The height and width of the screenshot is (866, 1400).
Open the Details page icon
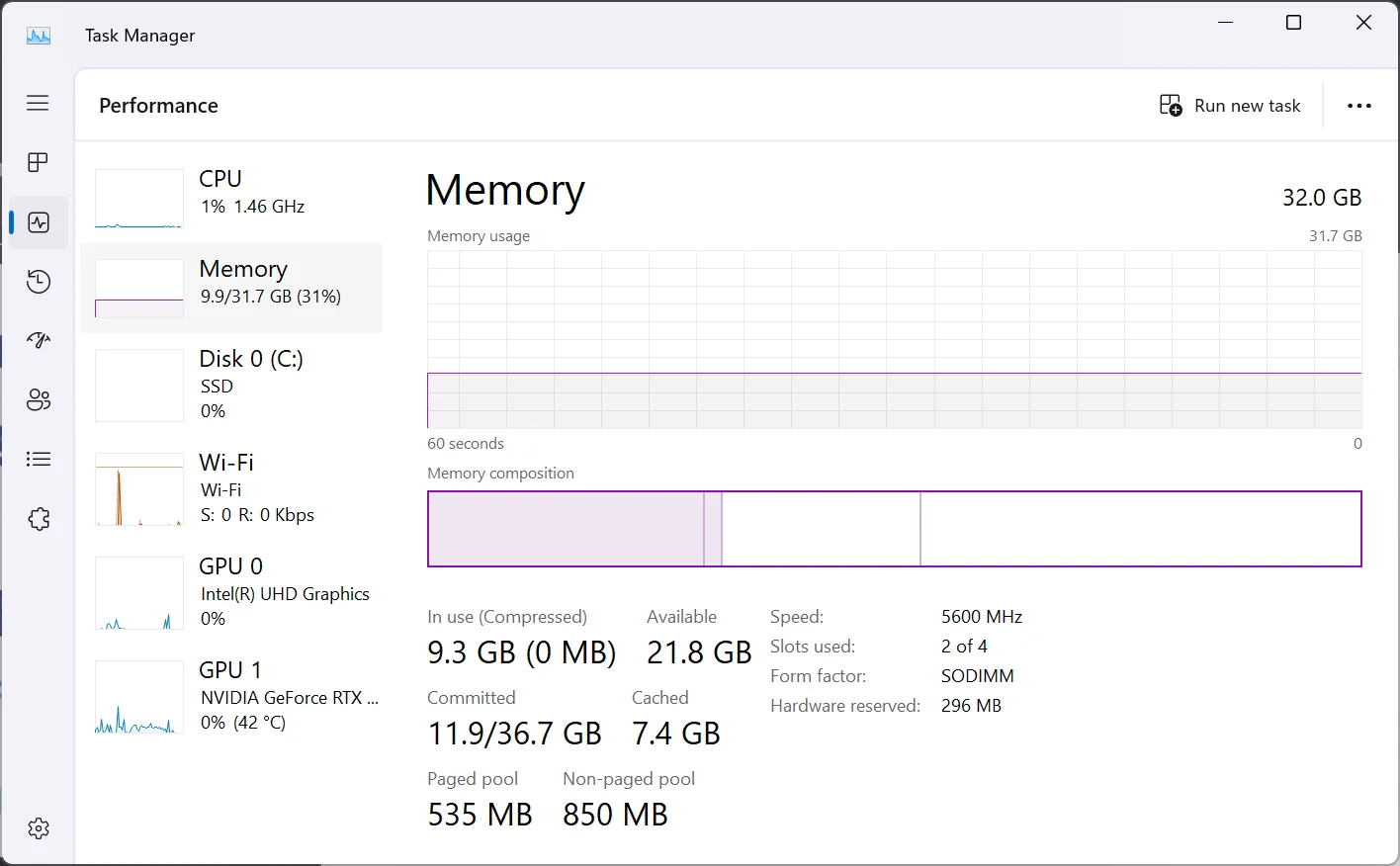coord(39,459)
